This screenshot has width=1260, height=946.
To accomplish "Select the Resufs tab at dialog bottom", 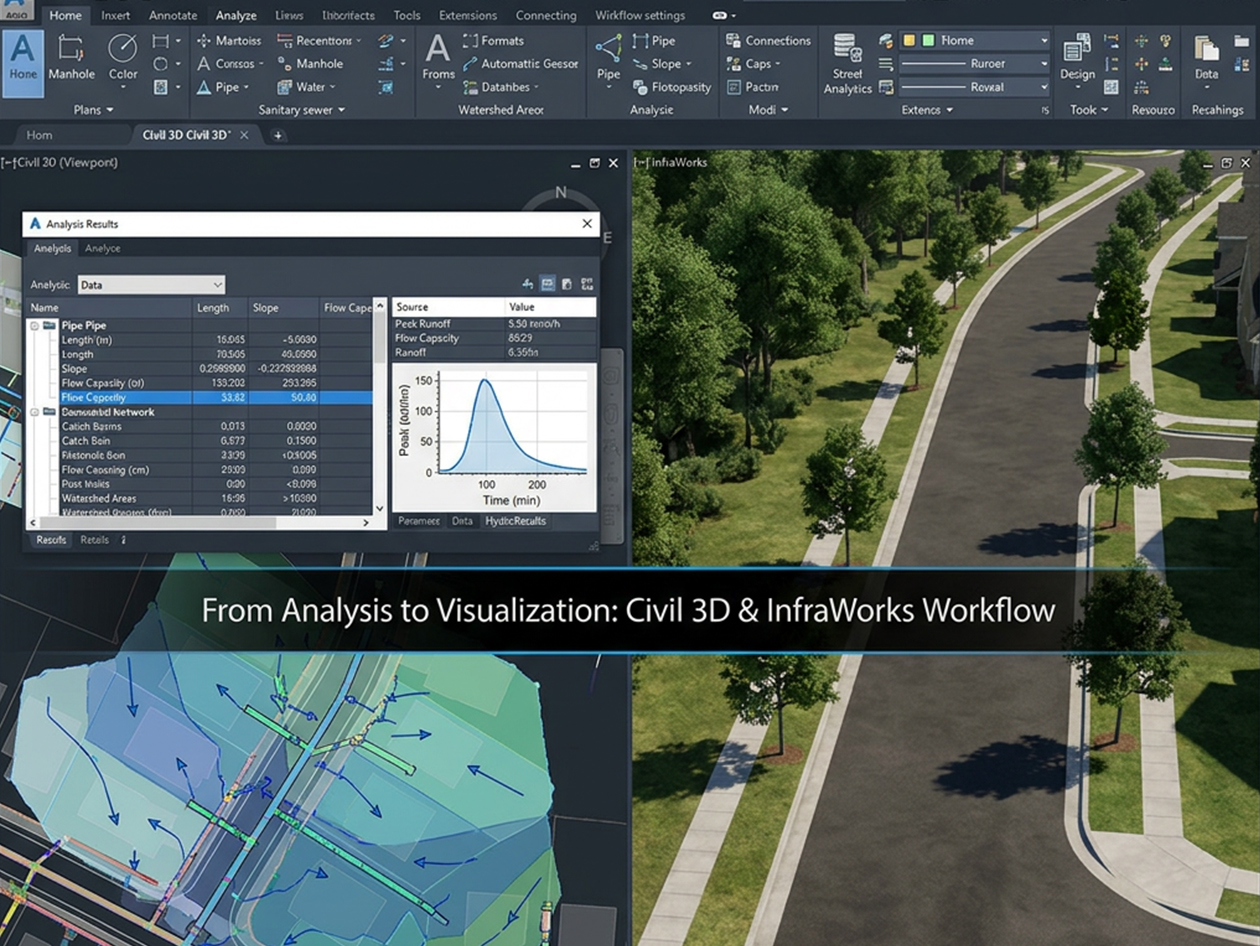I will pyautogui.click(x=51, y=540).
